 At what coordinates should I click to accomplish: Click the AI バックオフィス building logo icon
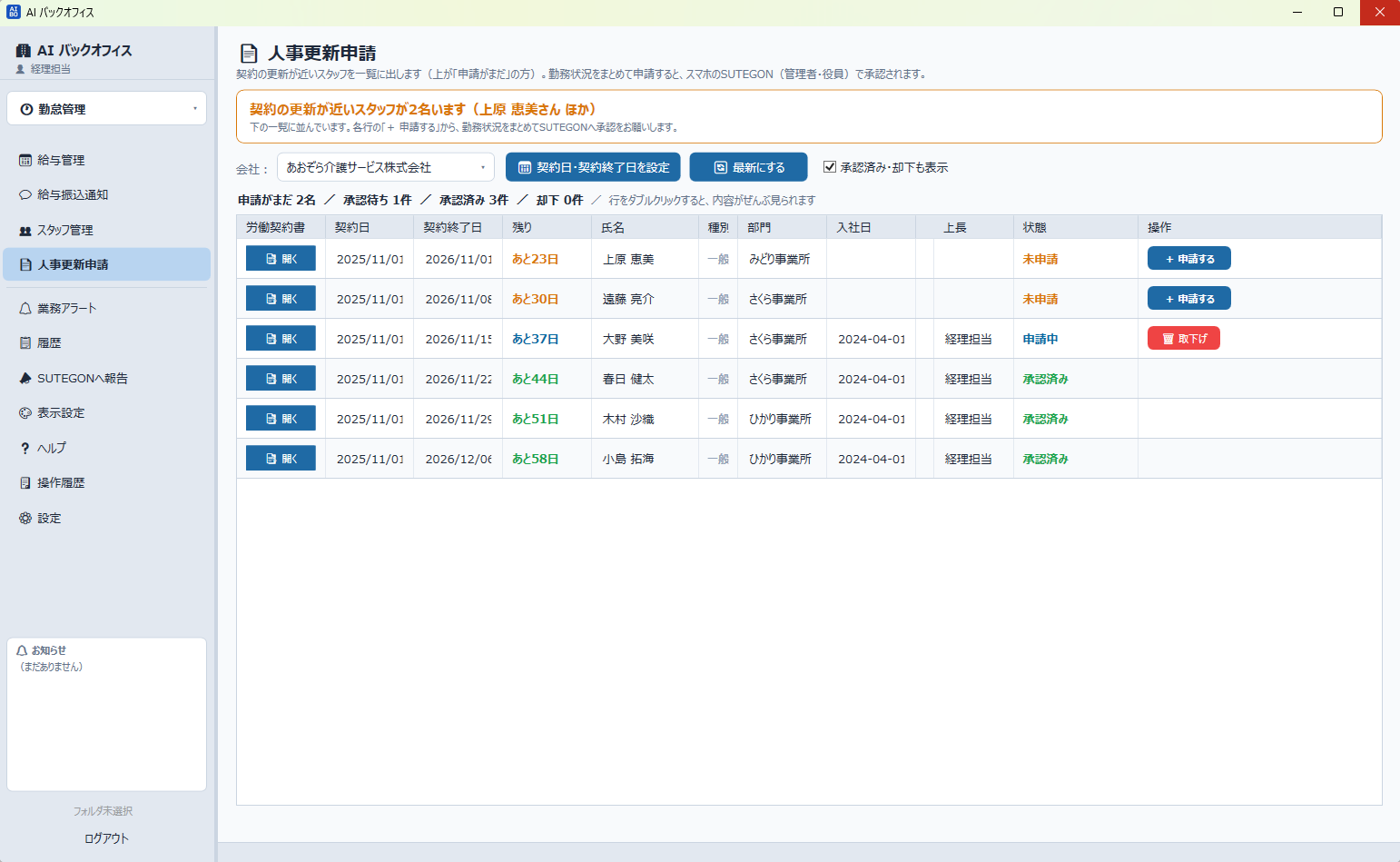[24, 51]
